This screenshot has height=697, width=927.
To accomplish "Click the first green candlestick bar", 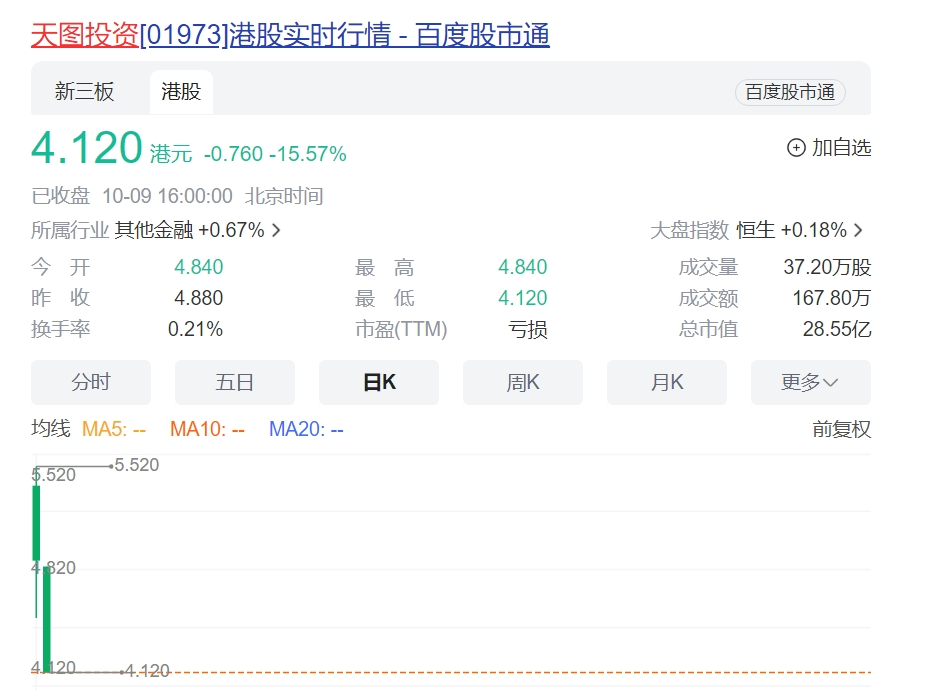I will point(36,522).
